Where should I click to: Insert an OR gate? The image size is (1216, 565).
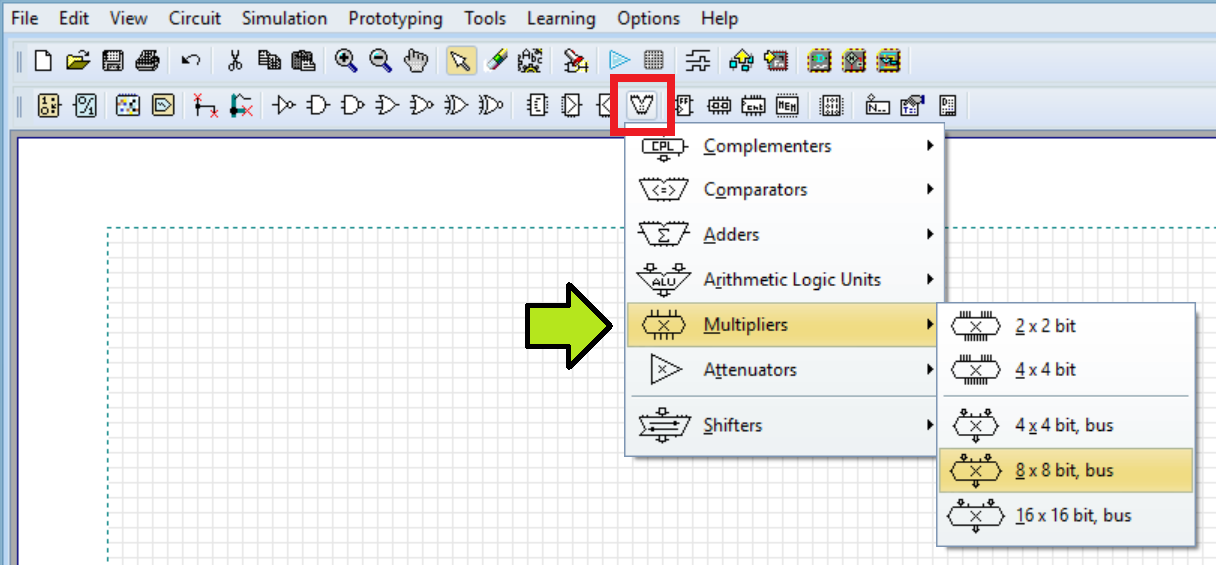(x=387, y=104)
